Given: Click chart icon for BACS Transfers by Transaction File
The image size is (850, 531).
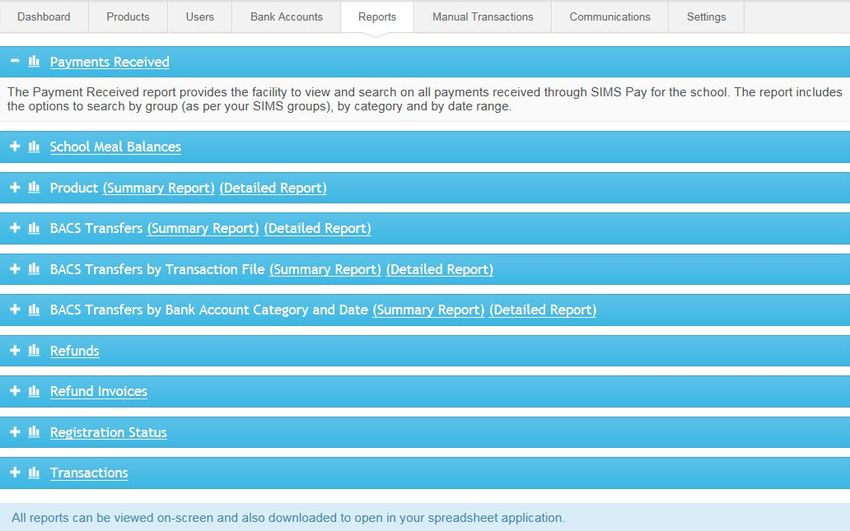Looking at the screenshot, I should point(34,269).
